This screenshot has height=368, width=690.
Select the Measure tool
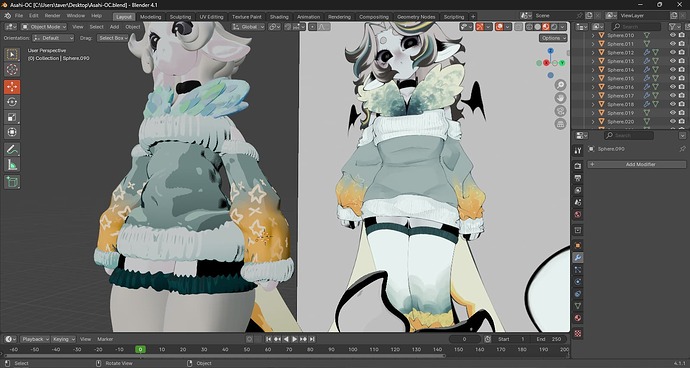tap(12, 165)
